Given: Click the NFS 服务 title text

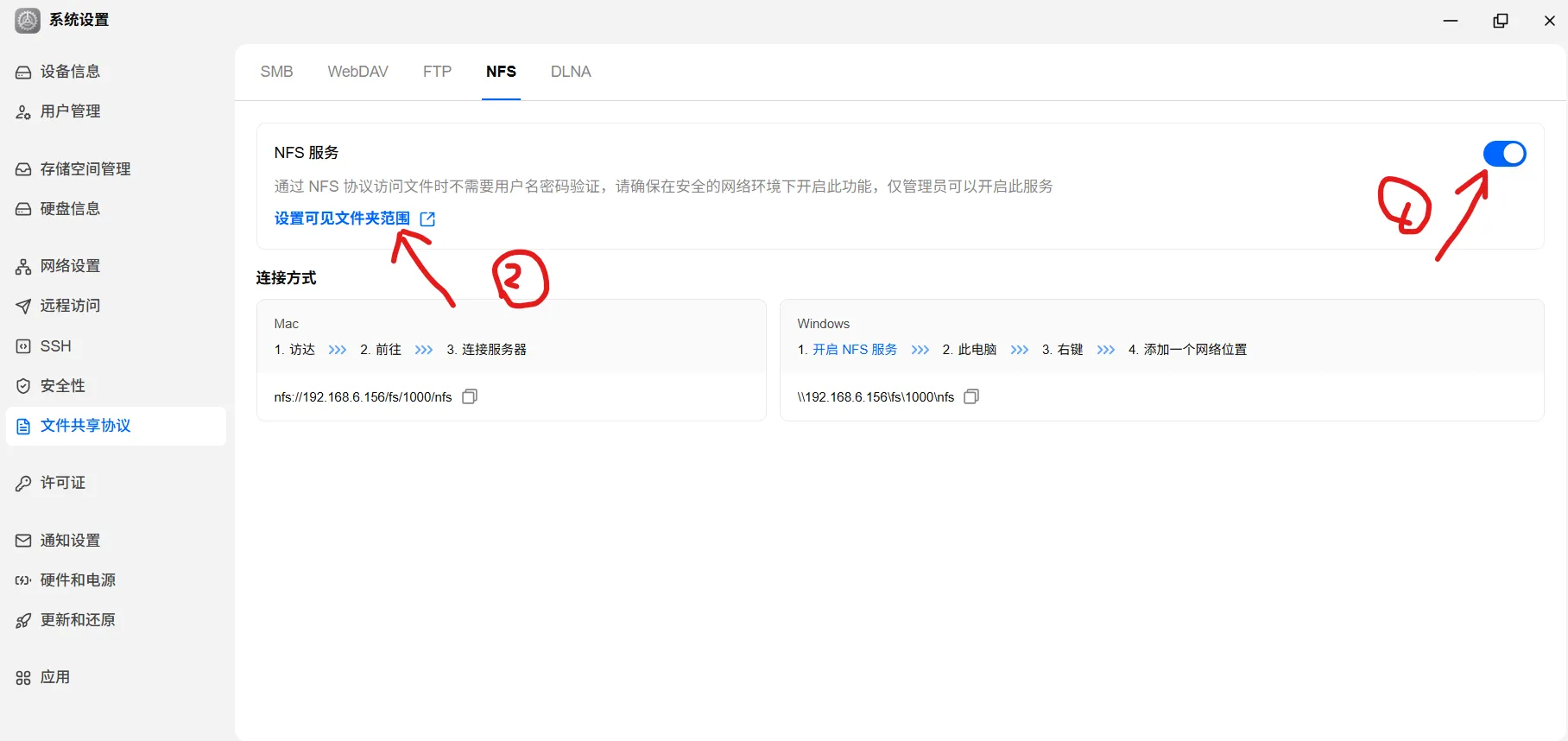Looking at the screenshot, I should coord(307,153).
